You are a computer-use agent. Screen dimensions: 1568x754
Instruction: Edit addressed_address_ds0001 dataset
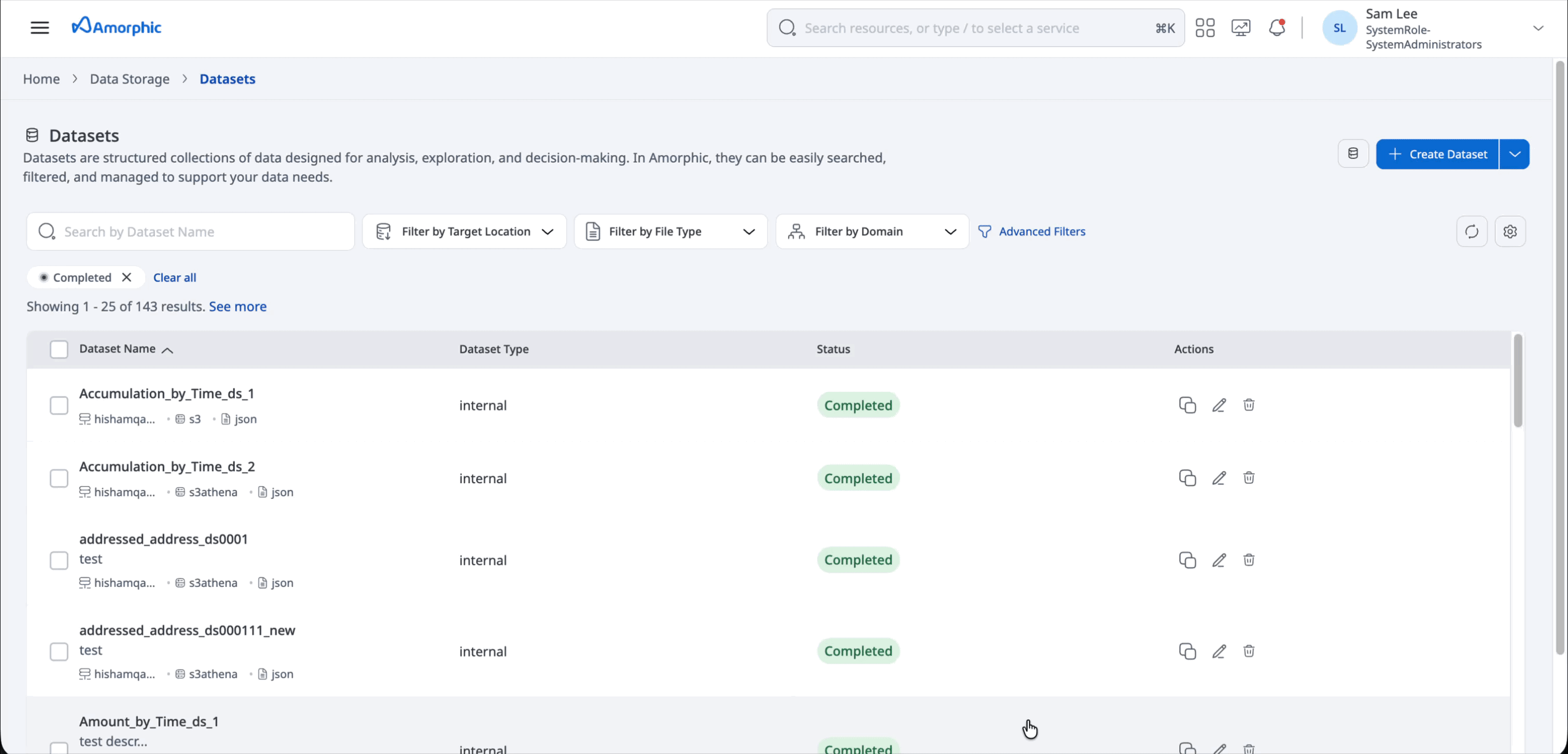coord(1219,561)
